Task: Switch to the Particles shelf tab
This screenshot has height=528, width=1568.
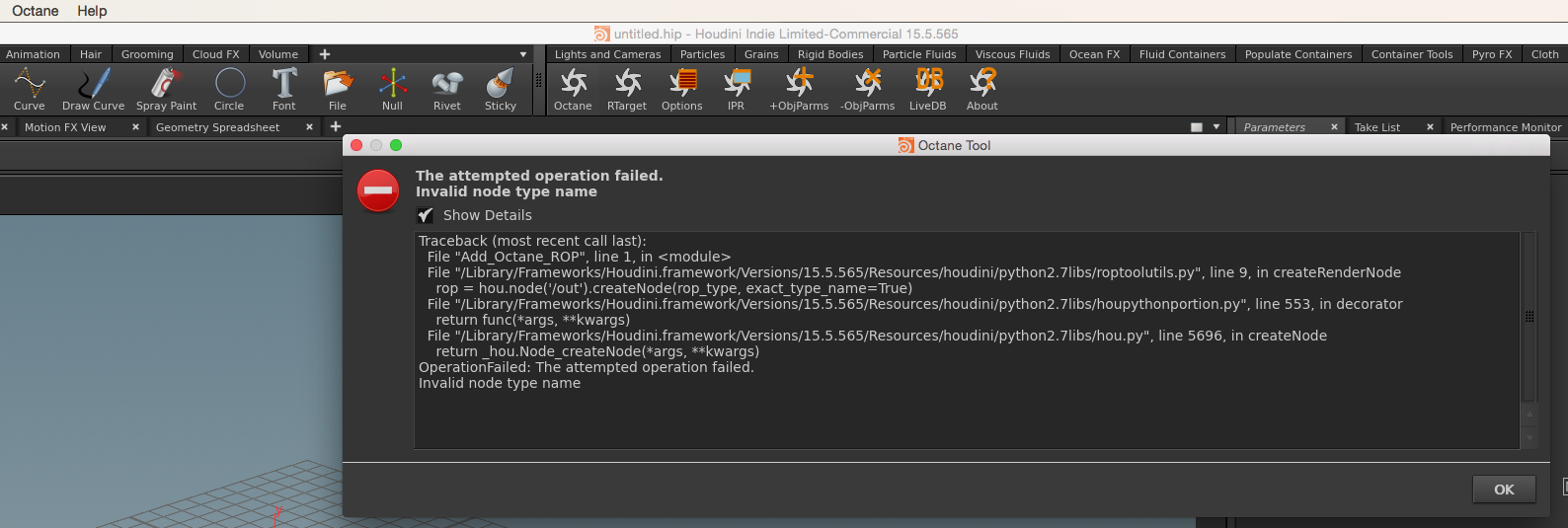Action: coord(703,54)
